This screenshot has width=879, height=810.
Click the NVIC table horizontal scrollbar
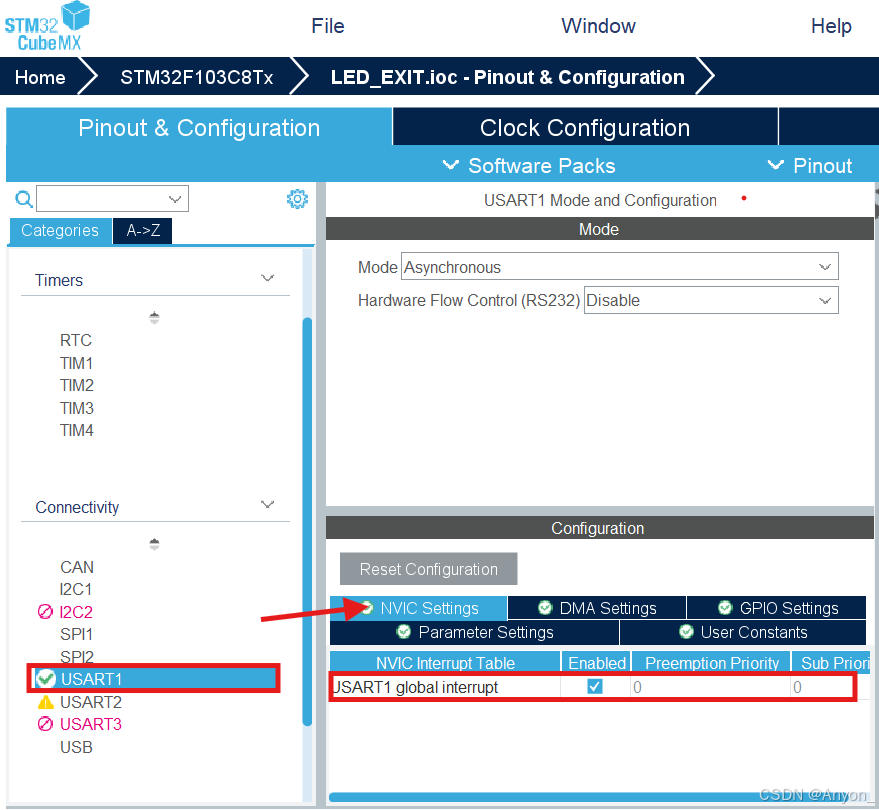597,797
